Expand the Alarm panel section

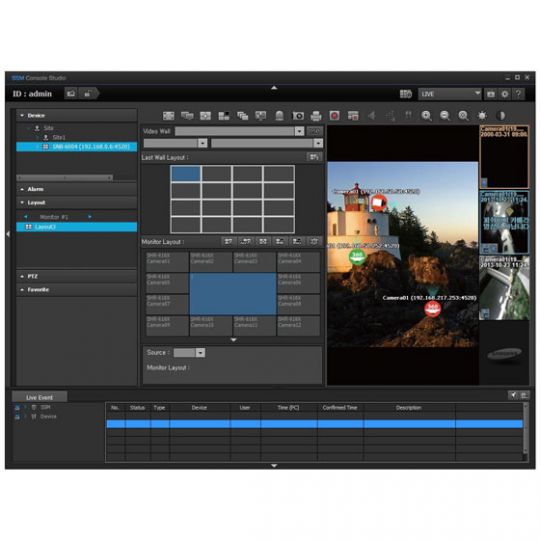coord(76,189)
